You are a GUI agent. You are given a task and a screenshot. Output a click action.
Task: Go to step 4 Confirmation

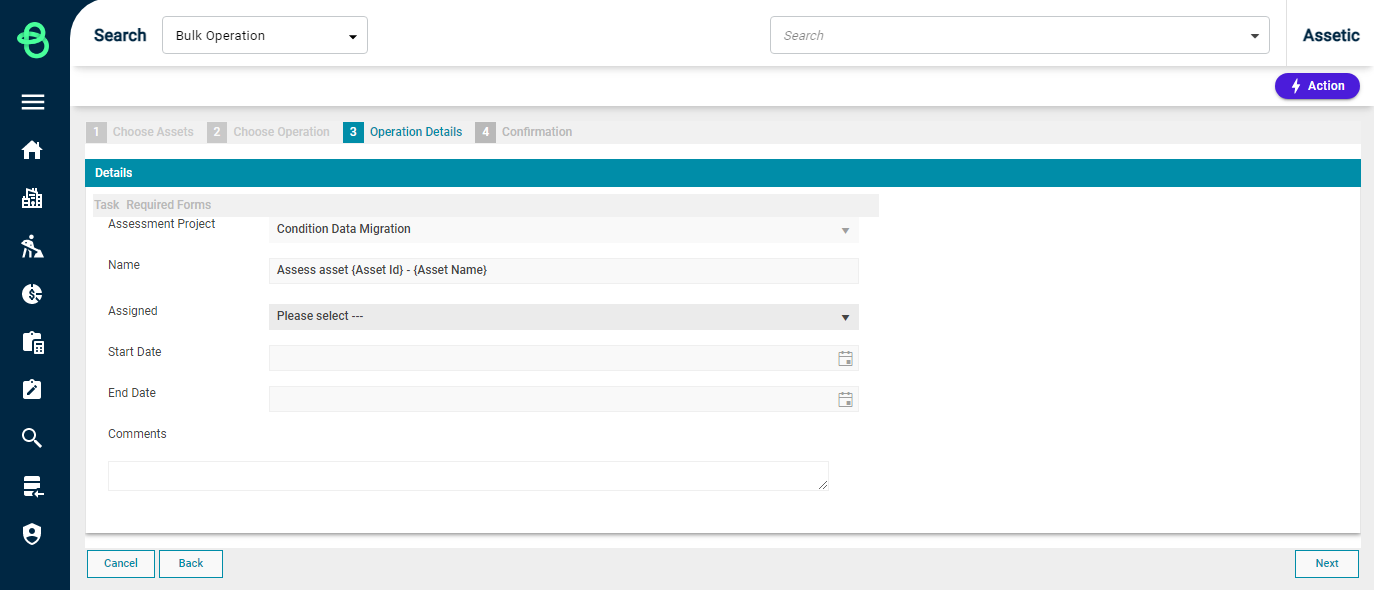tap(524, 132)
